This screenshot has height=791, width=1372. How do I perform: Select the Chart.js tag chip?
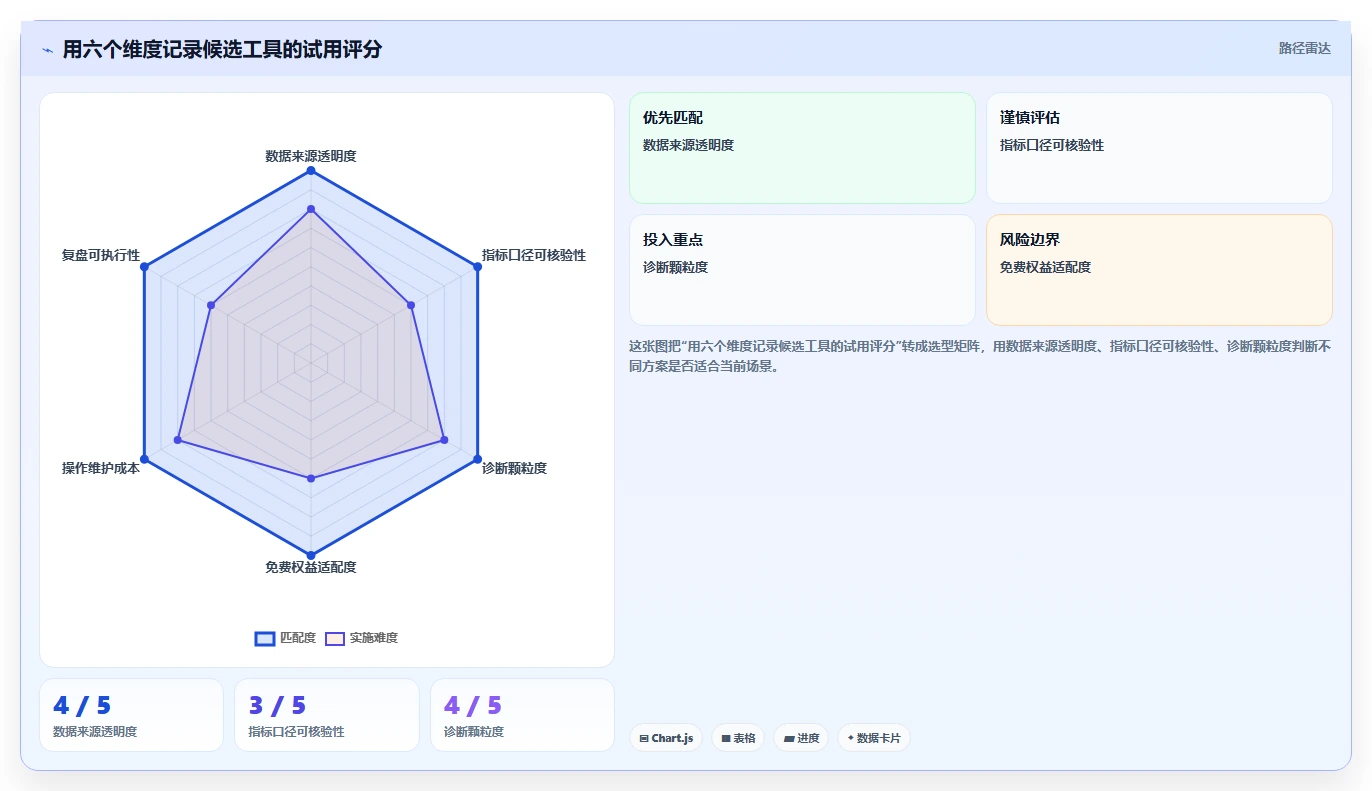(666, 738)
